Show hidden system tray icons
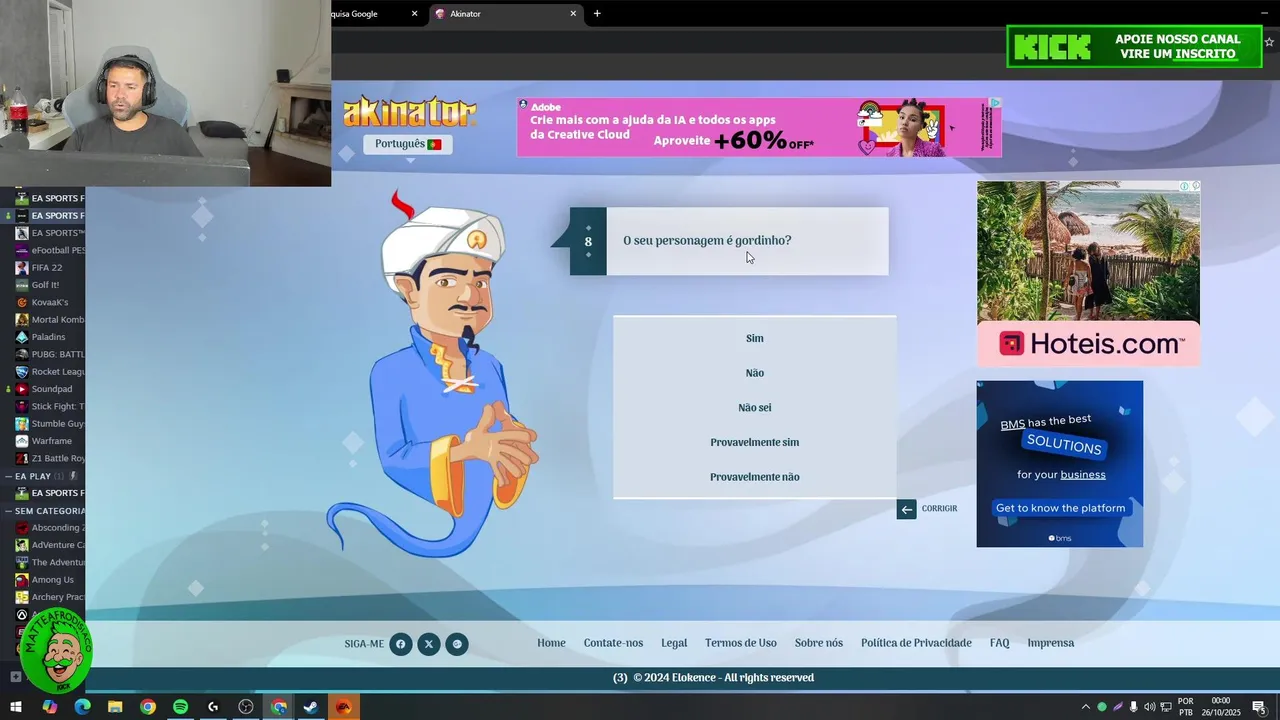 coord(1086,707)
